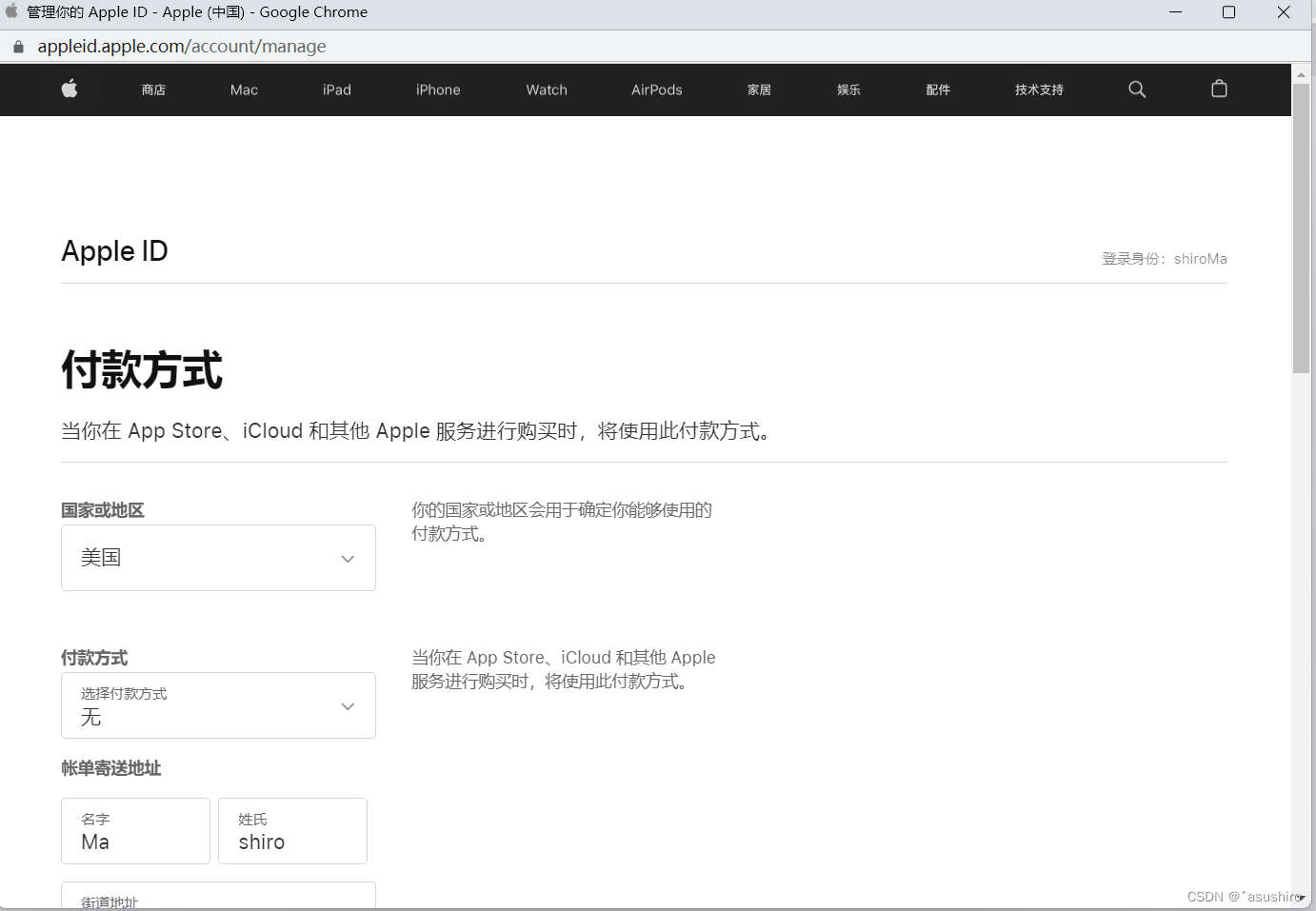
Task: Go to iPad in navigation bar
Action: [337, 89]
